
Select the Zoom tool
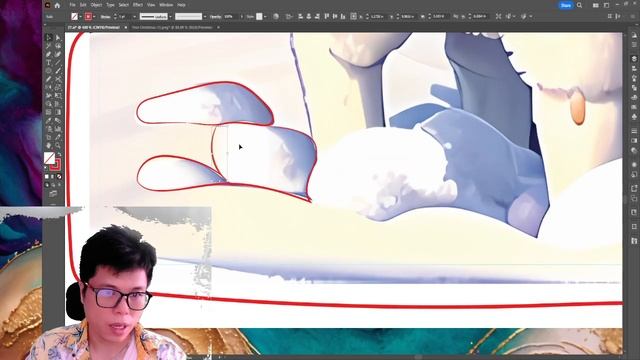tap(58, 145)
